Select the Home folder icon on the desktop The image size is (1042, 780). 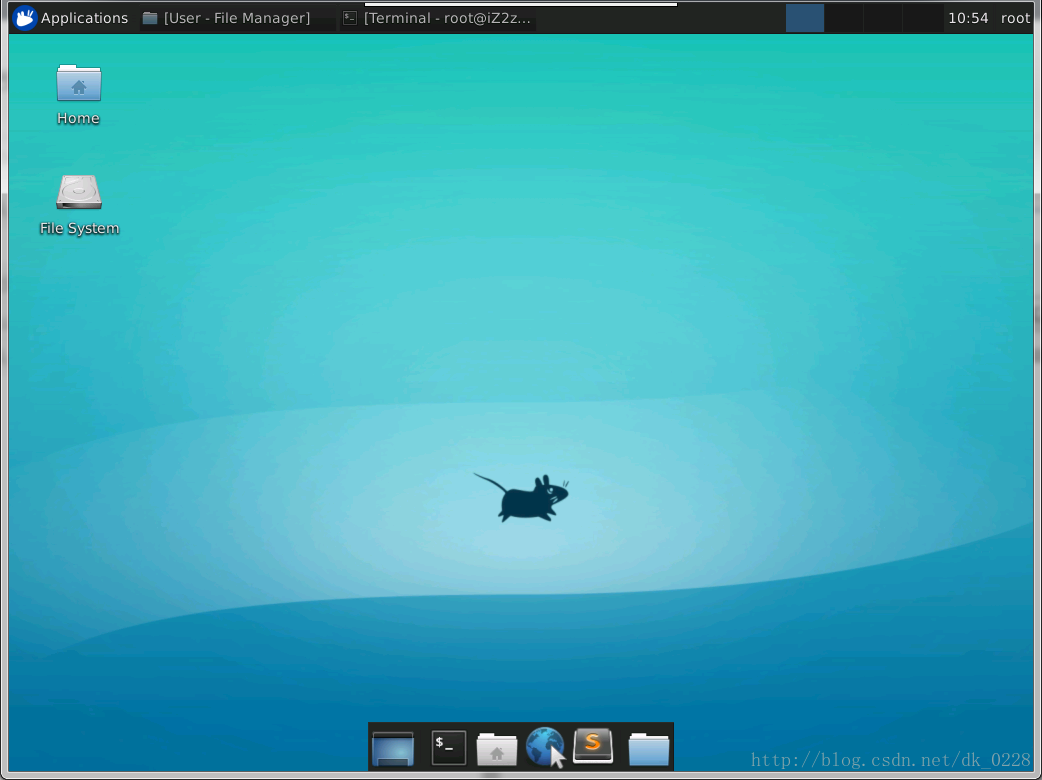[x=78, y=94]
